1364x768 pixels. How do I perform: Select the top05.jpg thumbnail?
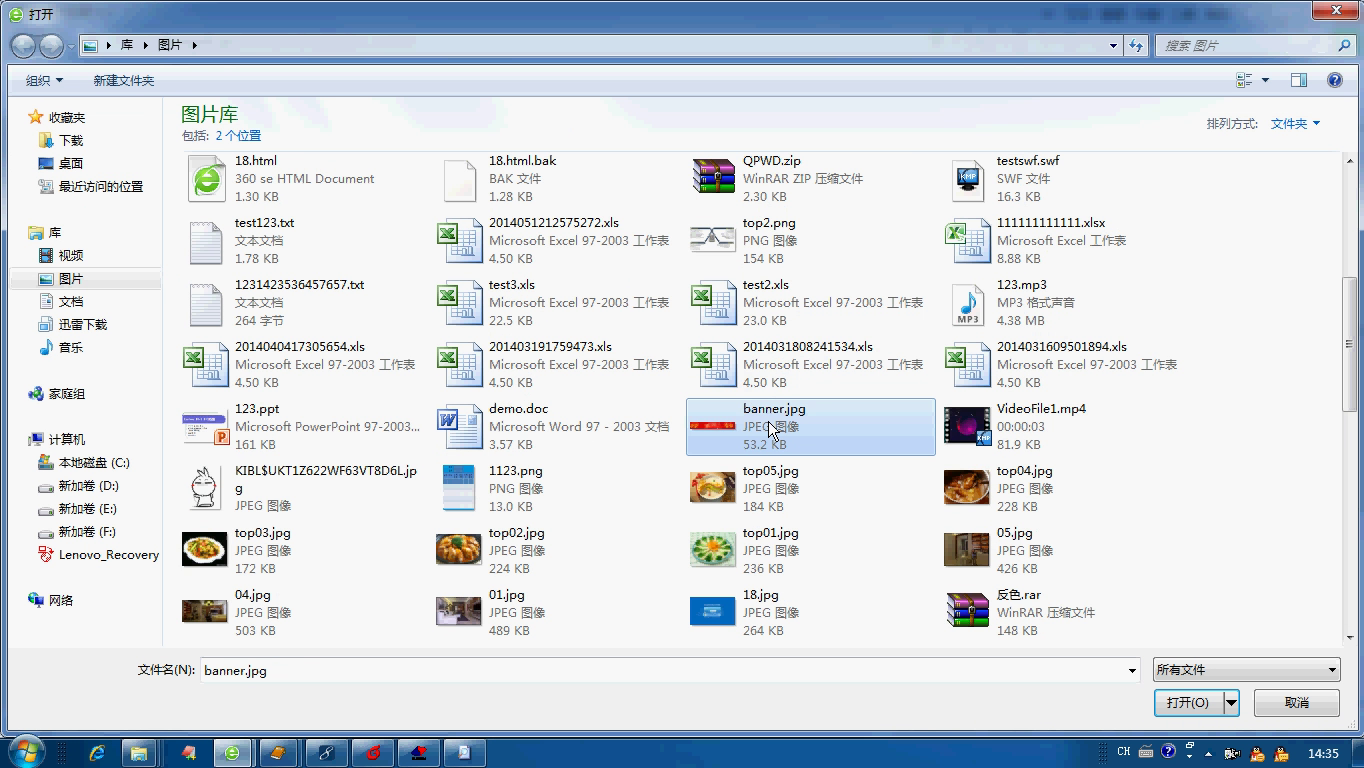pyautogui.click(x=713, y=488)
